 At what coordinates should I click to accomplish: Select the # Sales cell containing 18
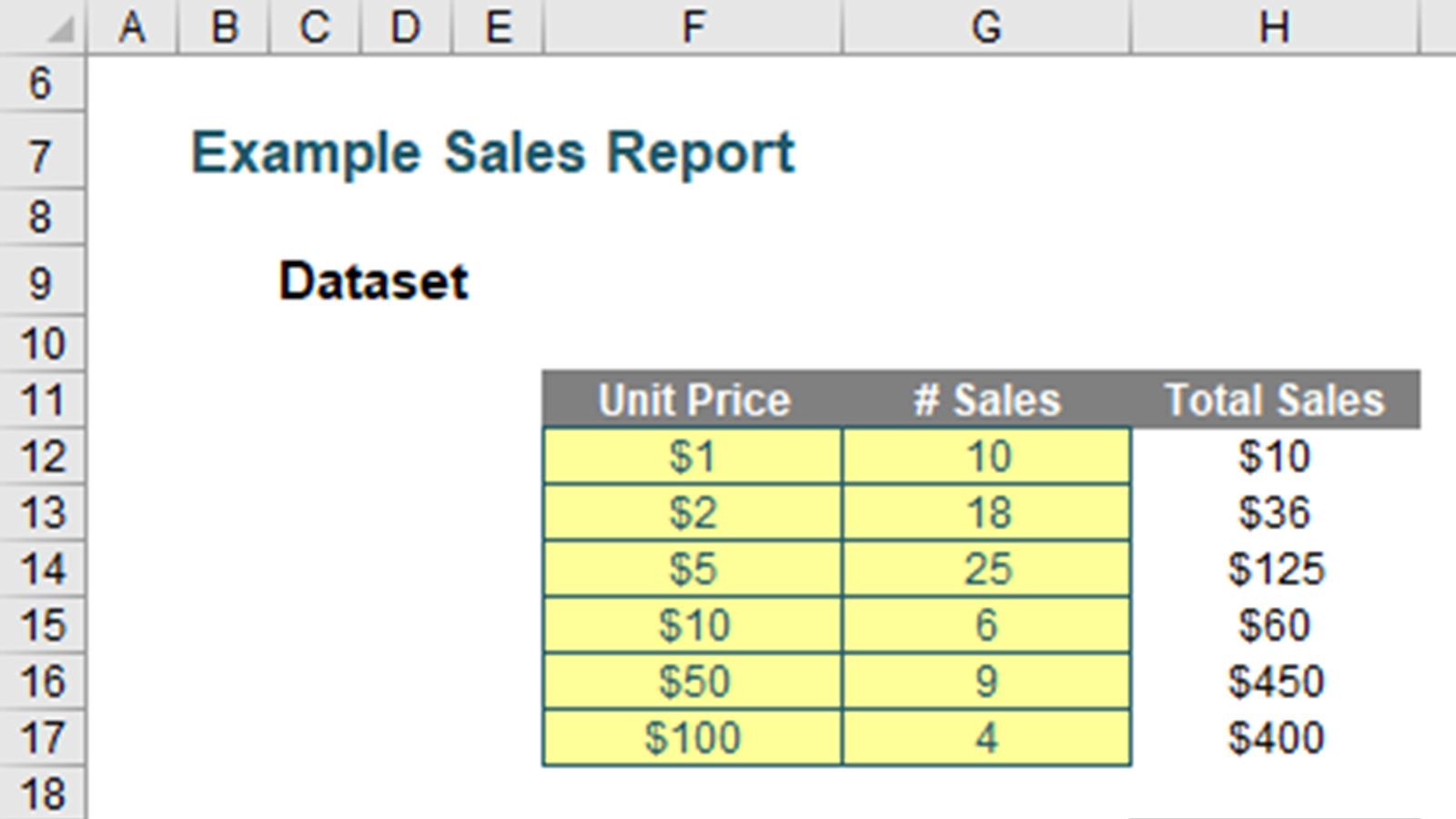pos(987,513)
